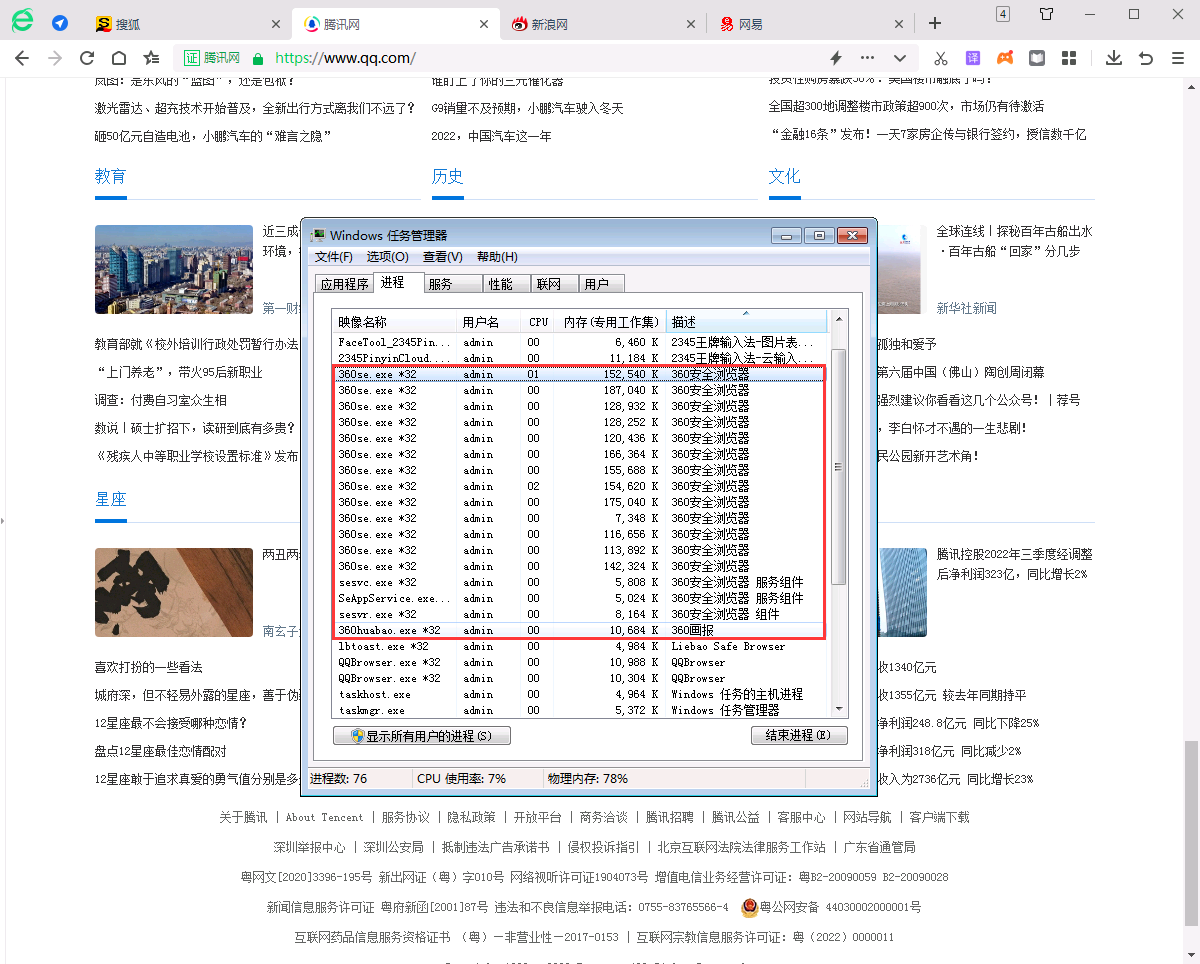Viewport: 1200px width, 964px height.
Task: Click the blue paper-plane icon beside tabs
Action: coord(60,23)
